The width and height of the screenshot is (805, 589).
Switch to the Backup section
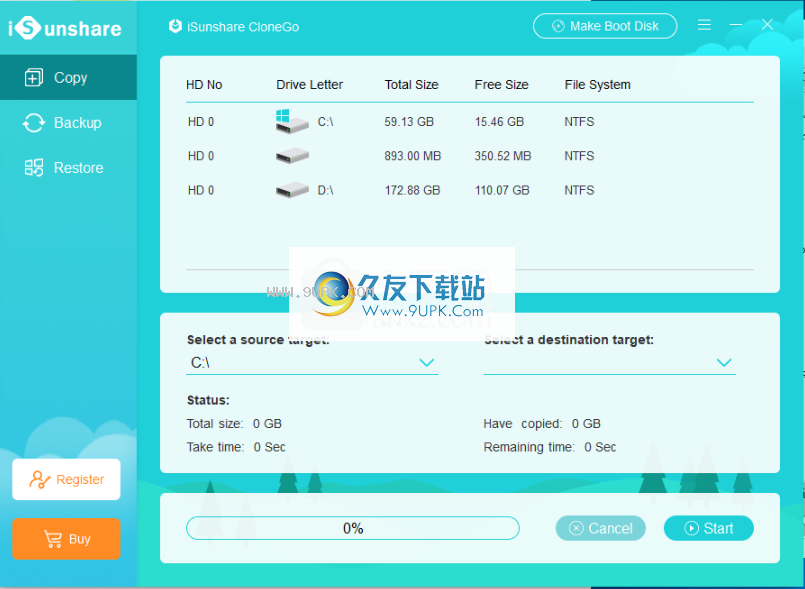click(x=68, y=123)
